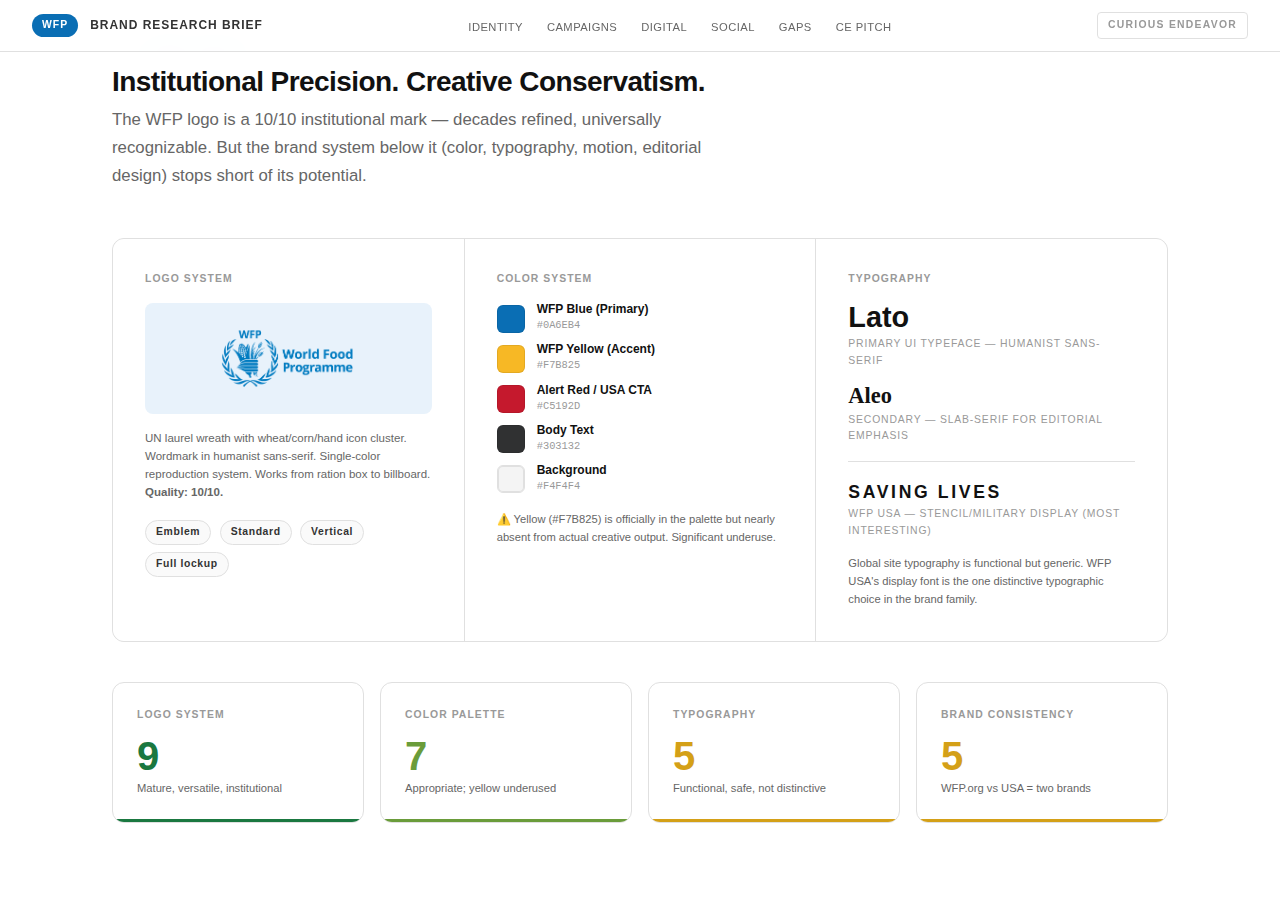
Task: Click the WFP blue badge in header
Action: coord(55,25)
